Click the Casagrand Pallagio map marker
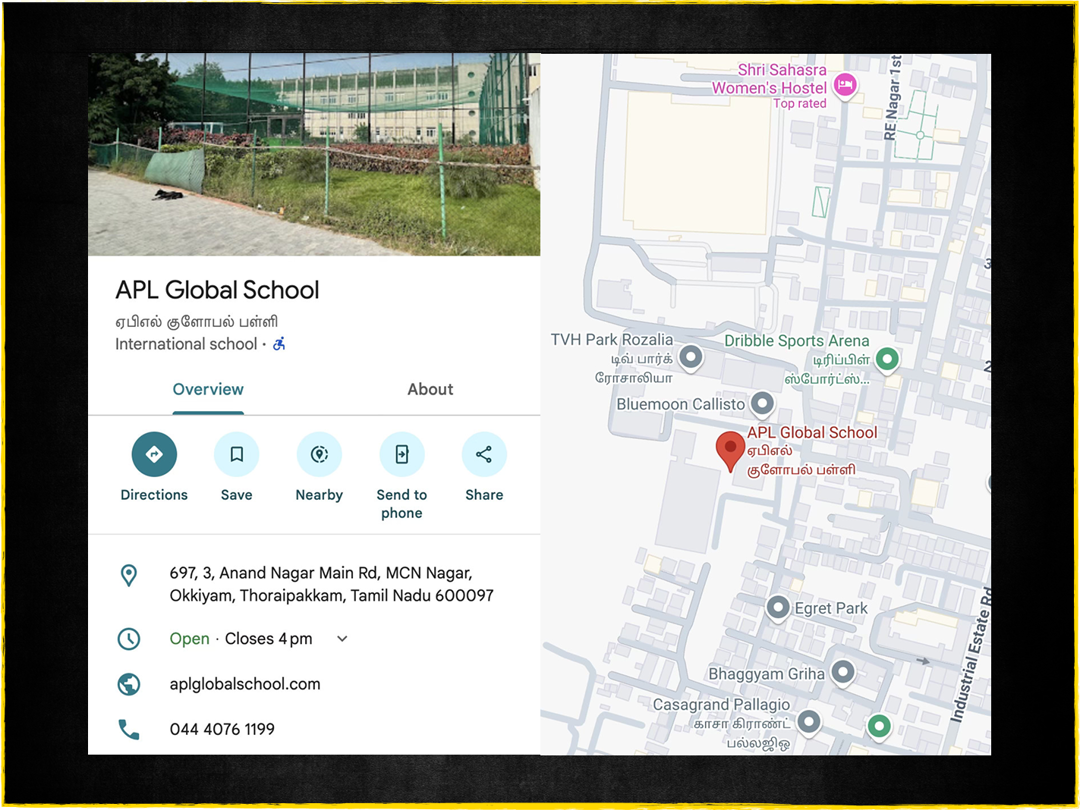This screenshot has width=1080, height=810. click(809, 723)
